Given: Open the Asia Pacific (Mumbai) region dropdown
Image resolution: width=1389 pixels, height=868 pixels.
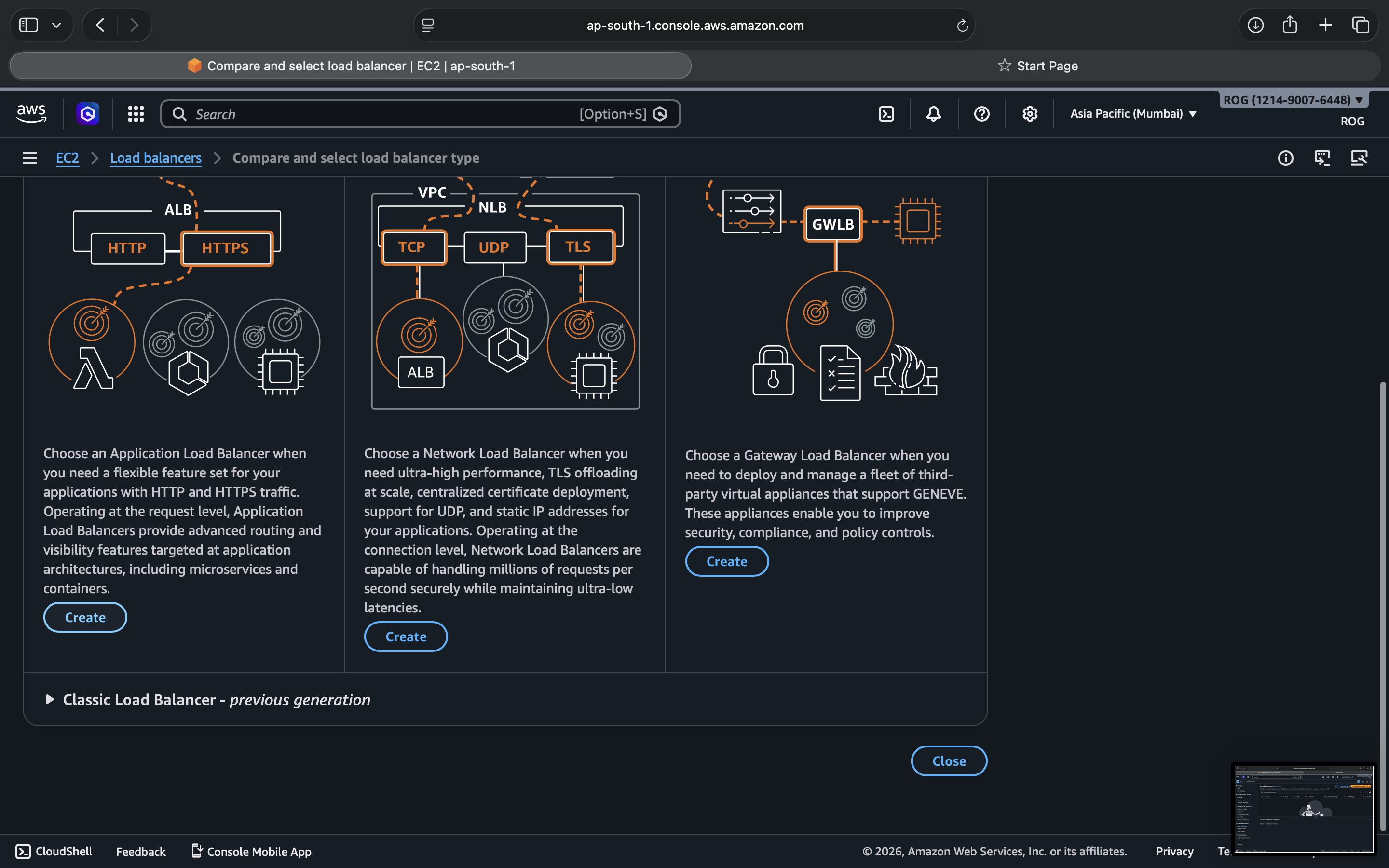Looking at the screenshot, I should (1133, 114).
